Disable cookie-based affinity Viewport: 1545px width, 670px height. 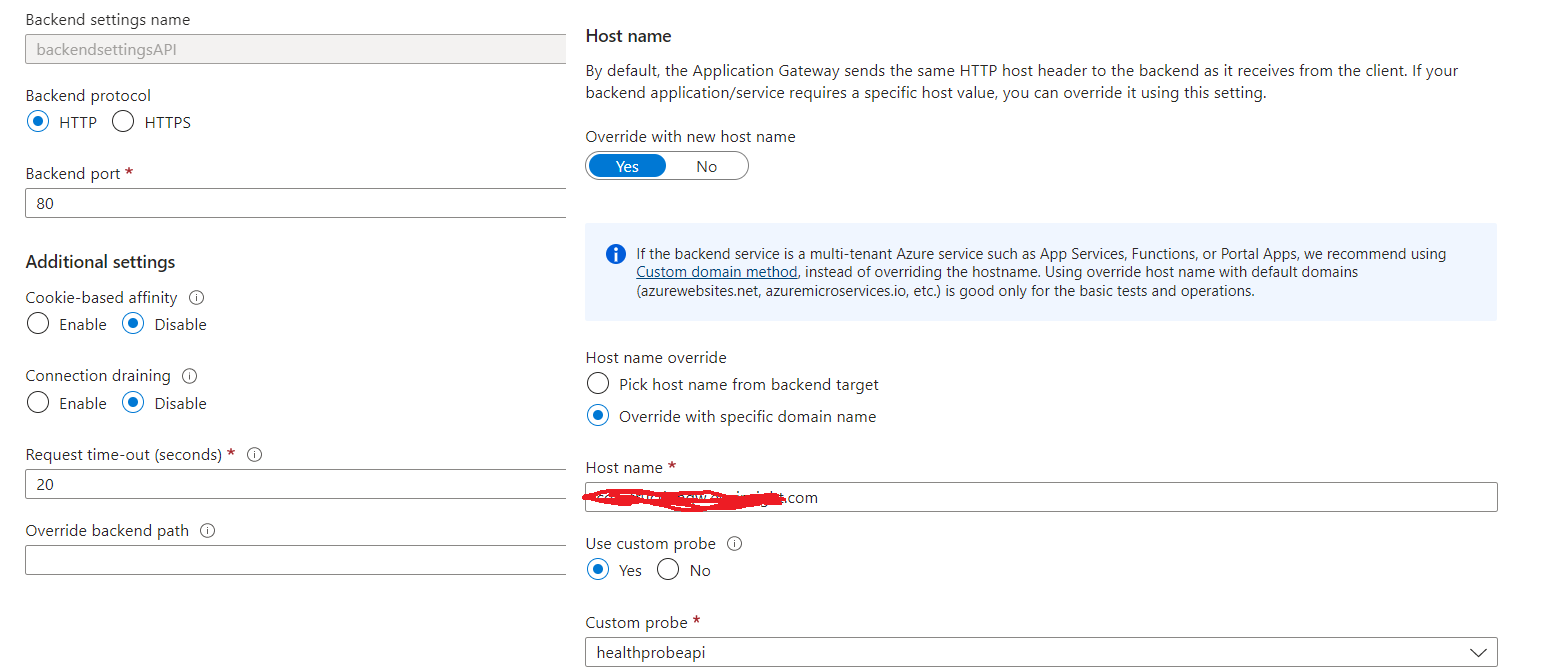[x=133, y=324]
